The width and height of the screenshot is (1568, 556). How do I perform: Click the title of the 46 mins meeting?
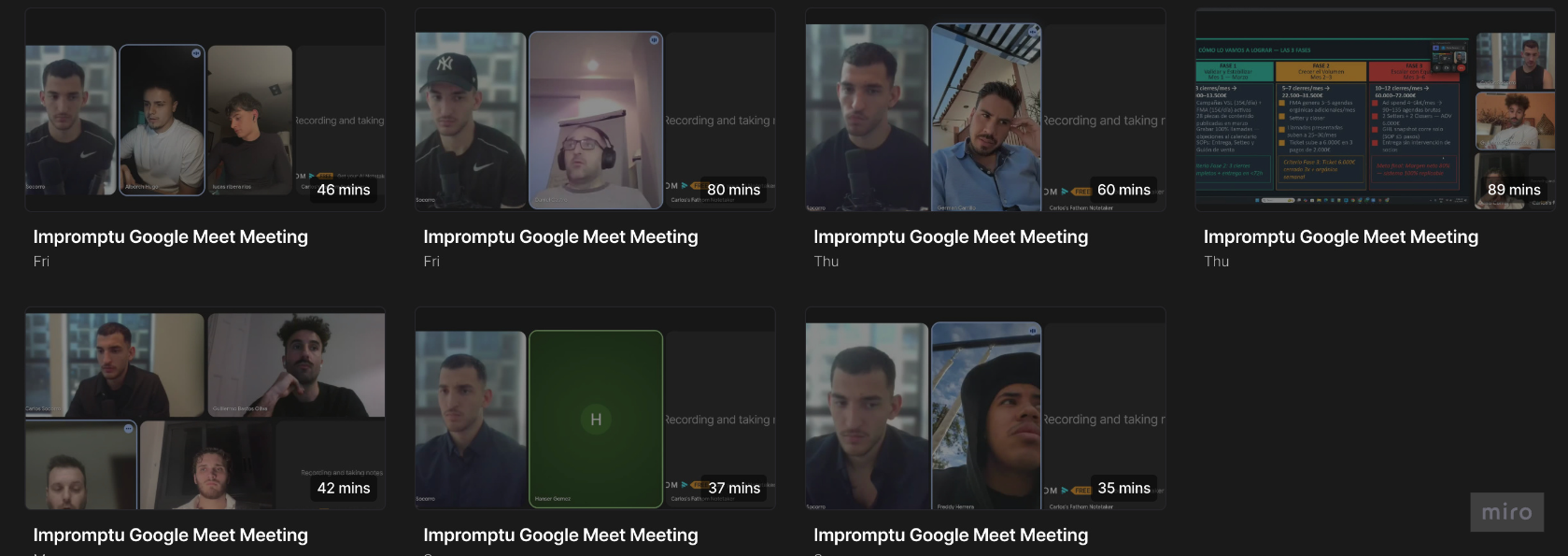click(171, 236)
